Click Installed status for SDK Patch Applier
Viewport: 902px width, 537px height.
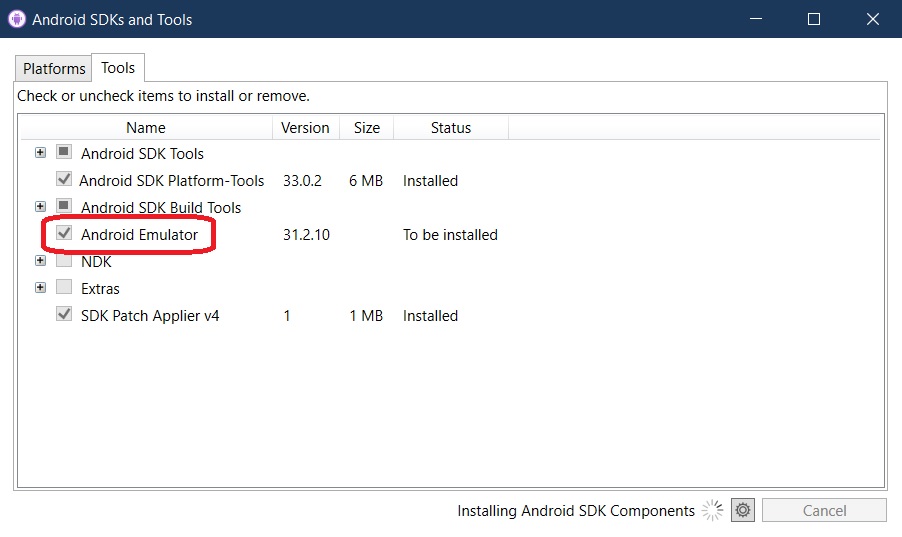(430, 316)
